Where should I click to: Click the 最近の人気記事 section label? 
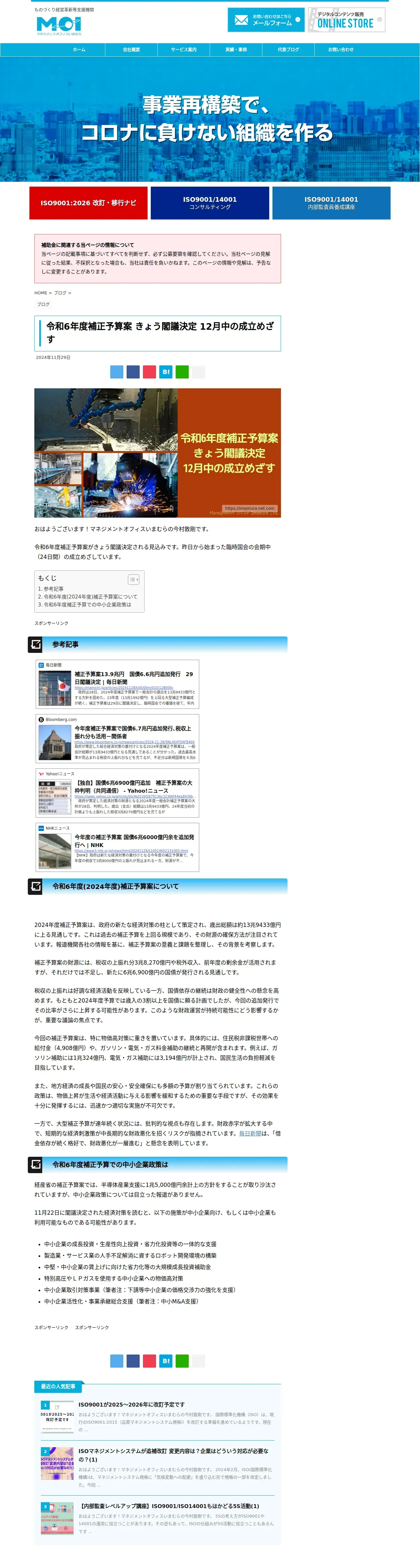point(58,1386)
